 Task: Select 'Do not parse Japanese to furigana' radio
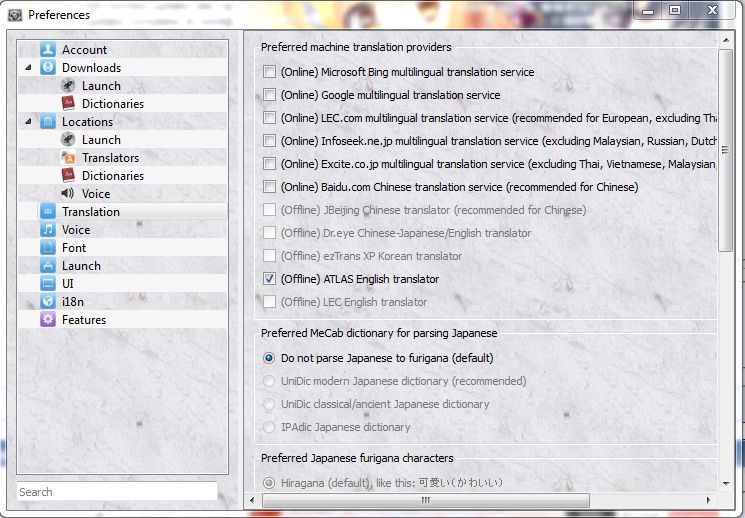pos(269,358)
